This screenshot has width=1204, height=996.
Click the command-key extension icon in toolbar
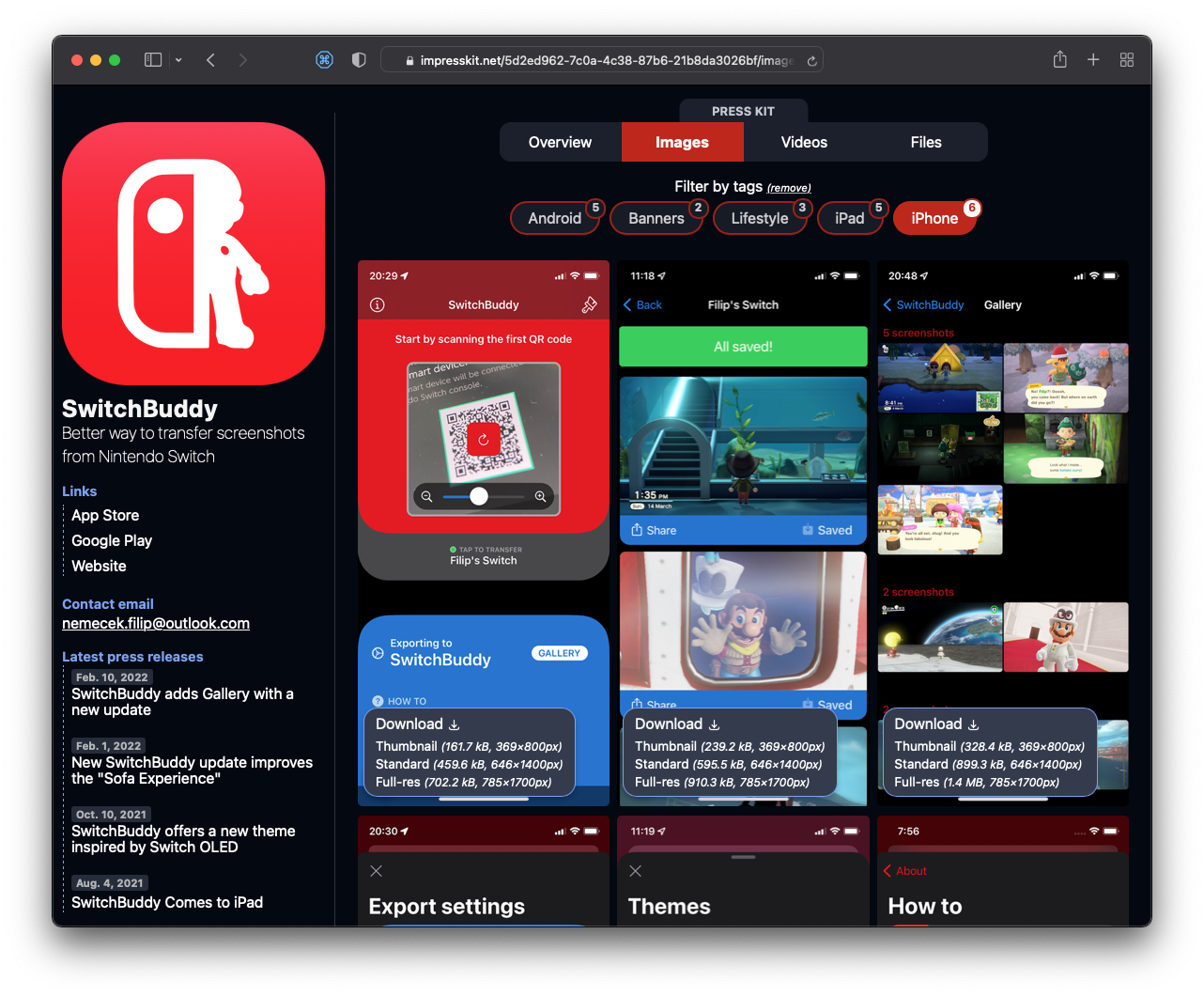tap(324, 60)
